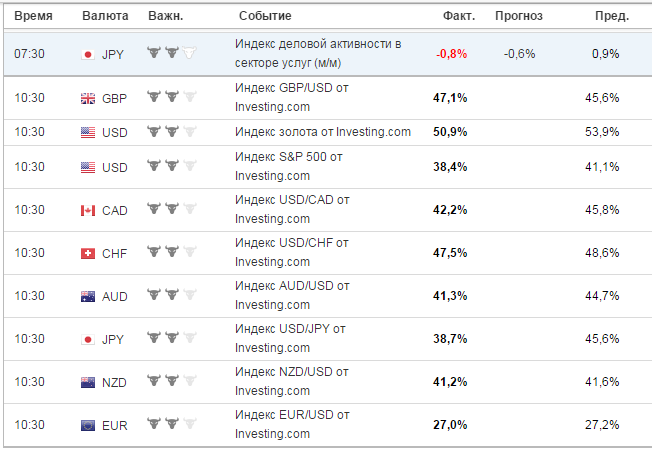Click the Japan flag icon in the 07:30 row

pos(88,54)
